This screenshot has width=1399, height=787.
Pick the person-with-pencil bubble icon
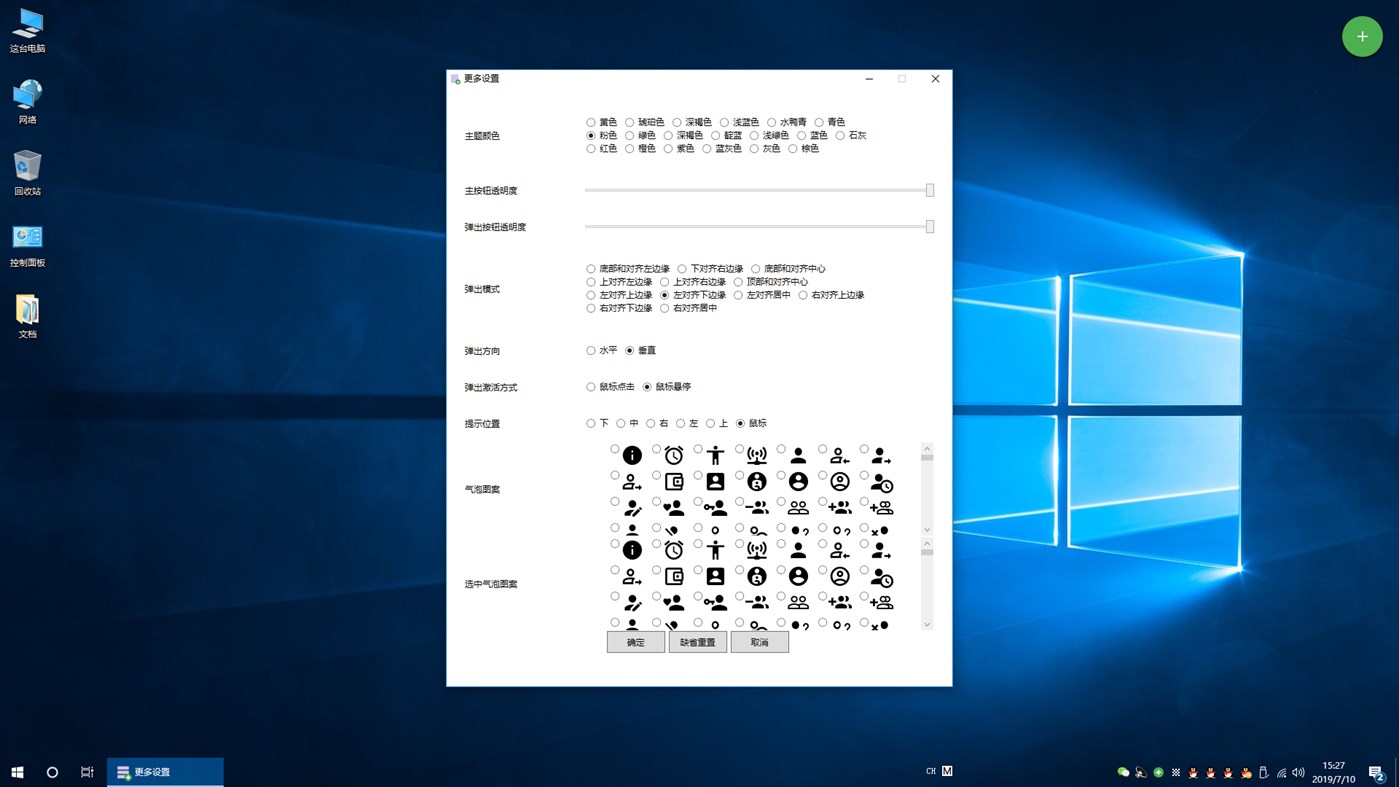(631, 506)
